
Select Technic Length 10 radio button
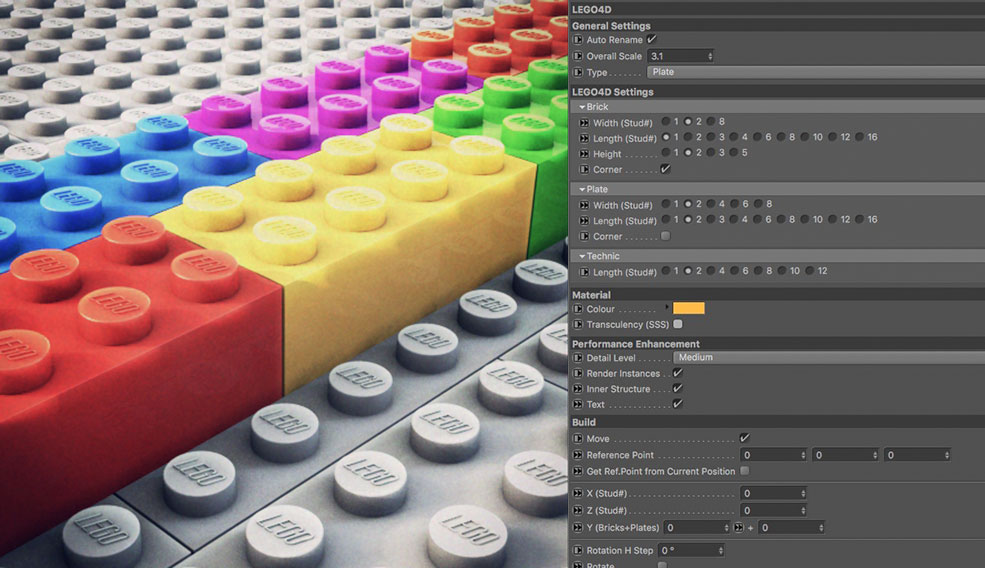(782, 271)
